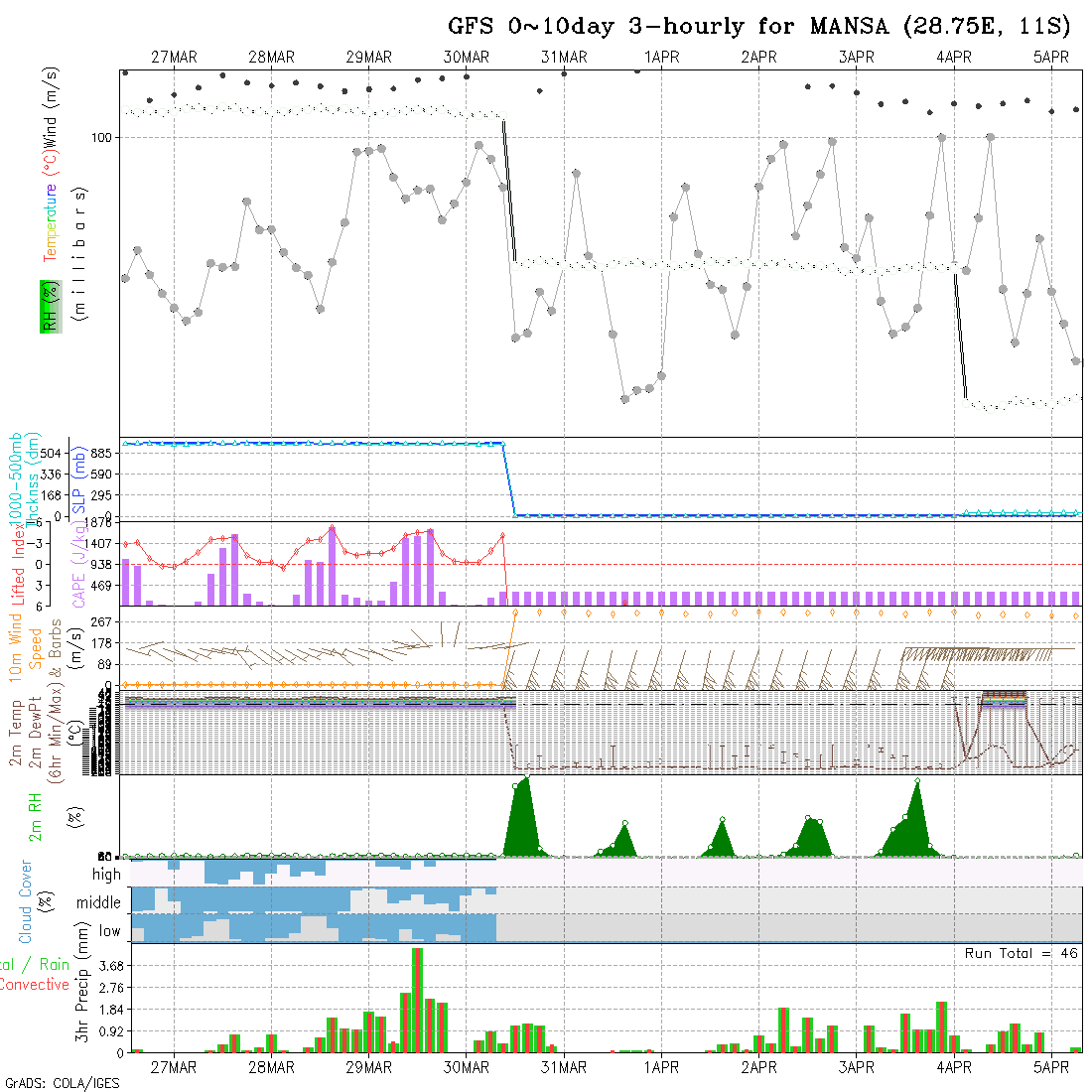Click the green RH (%) legend box
1092x1092 pixels.
tap(48, 306)
